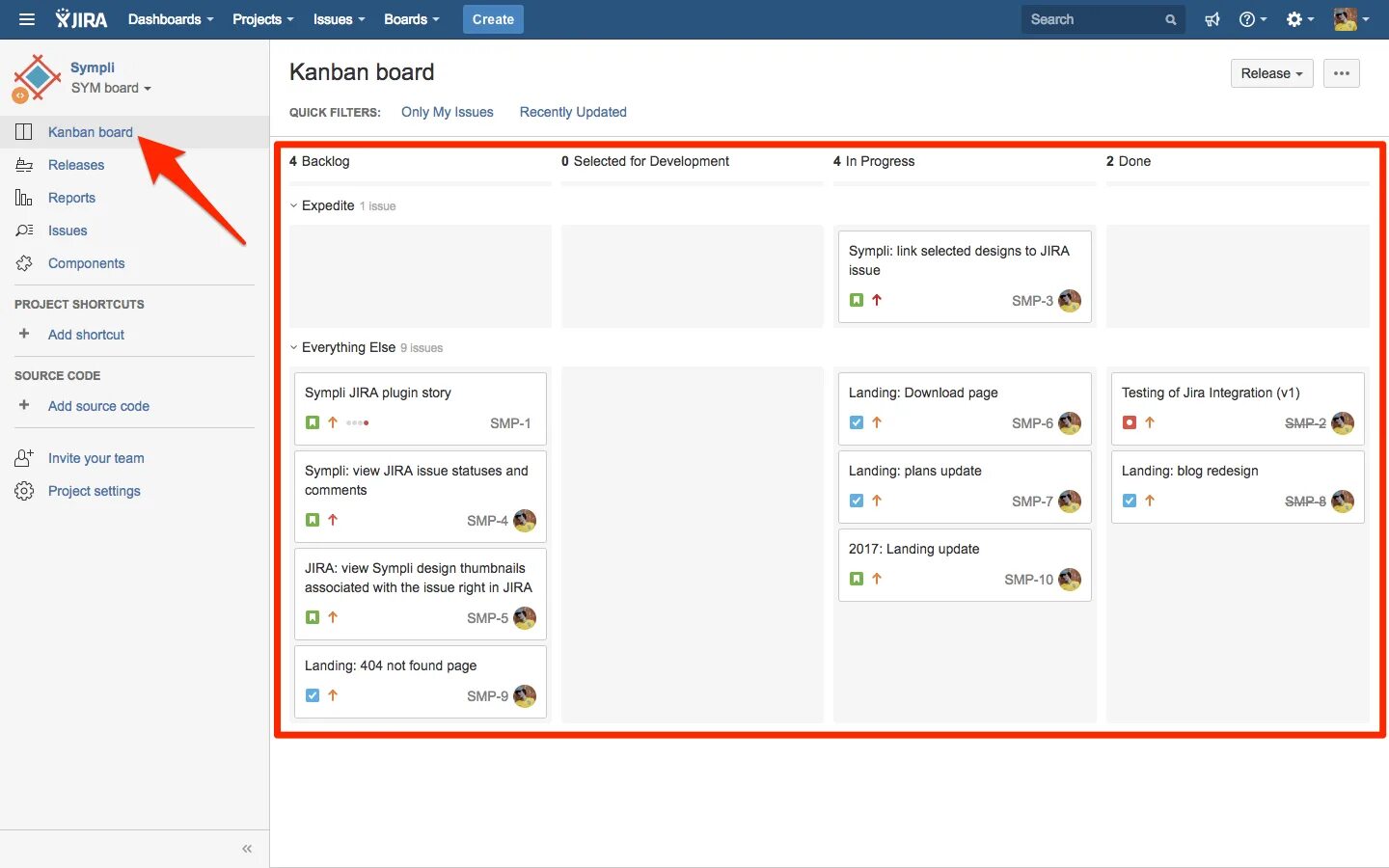Click the Create button
Image resolution: width=1389 pixels, height=868 pixels.
tap(493, 19)
